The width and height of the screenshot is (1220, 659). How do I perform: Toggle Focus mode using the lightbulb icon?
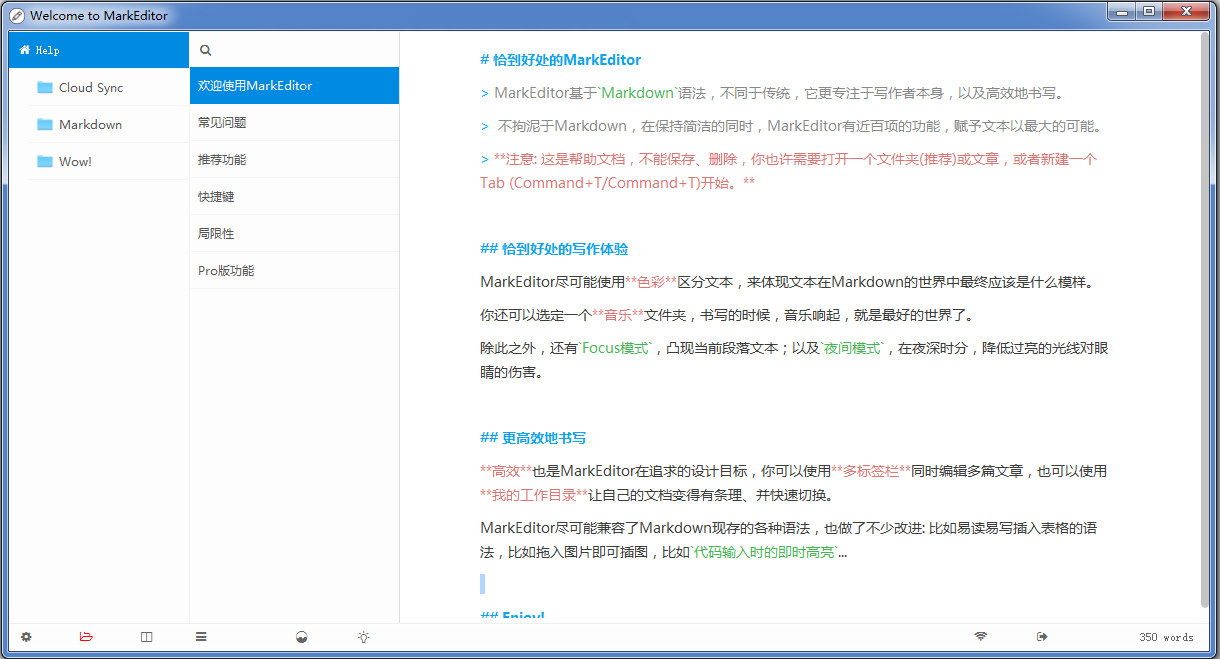click(363, 637)
